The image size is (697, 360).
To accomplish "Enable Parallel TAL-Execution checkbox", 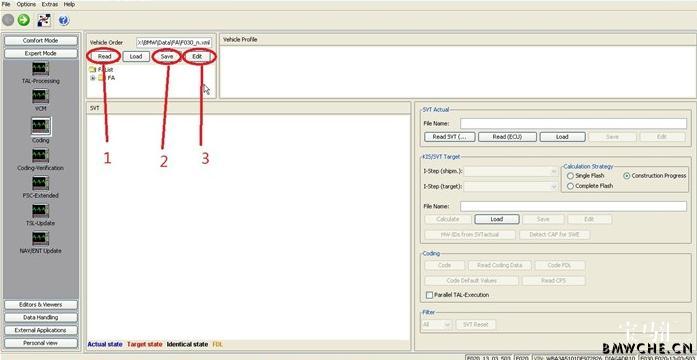I will point(429,295).
